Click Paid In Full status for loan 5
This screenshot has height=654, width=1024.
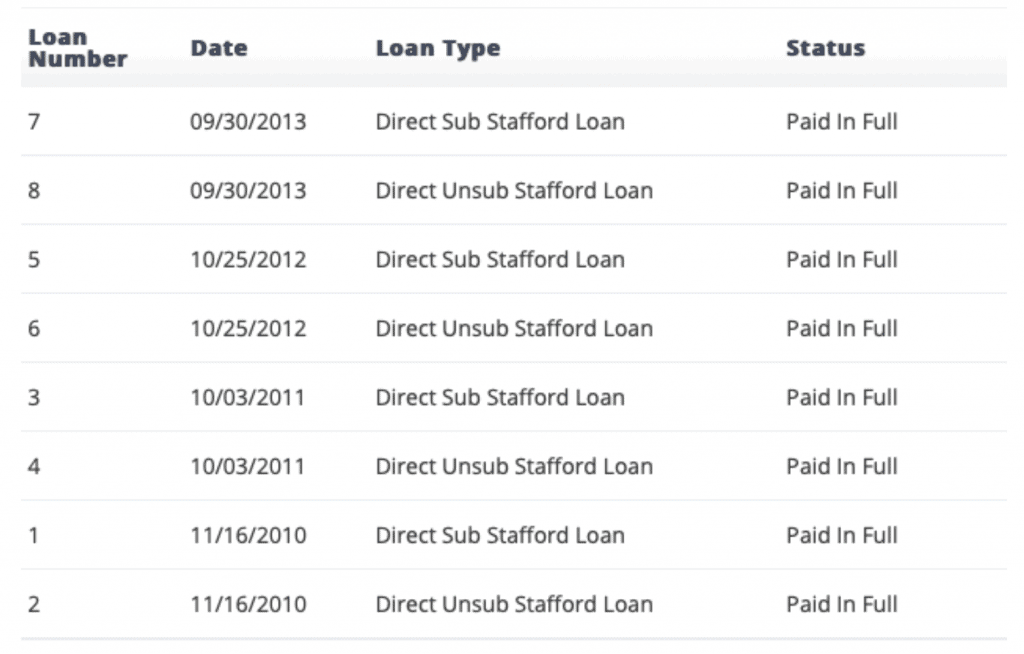point(841,260)
